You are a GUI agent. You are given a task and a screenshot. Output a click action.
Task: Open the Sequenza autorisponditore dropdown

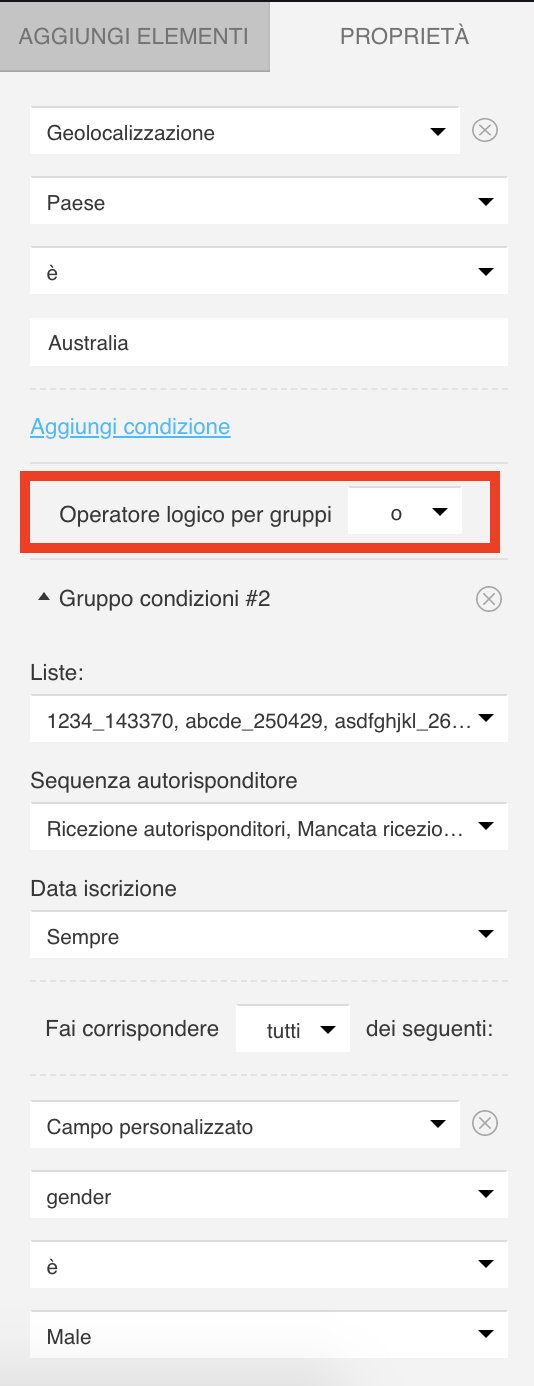point(269,828)
